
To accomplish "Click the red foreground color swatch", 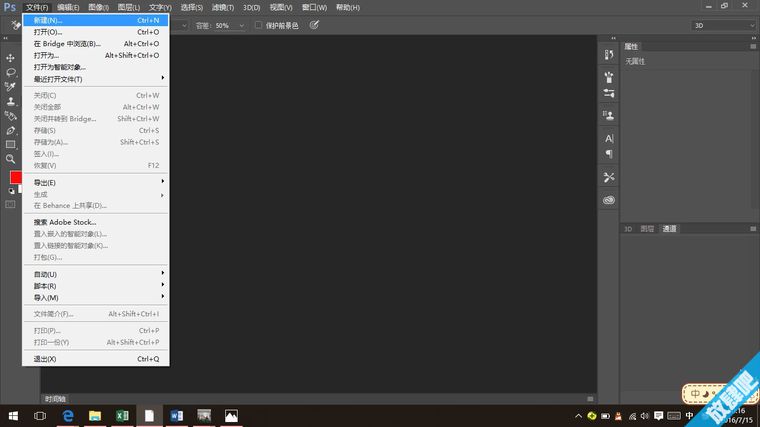I will click(x=15, y=177).
